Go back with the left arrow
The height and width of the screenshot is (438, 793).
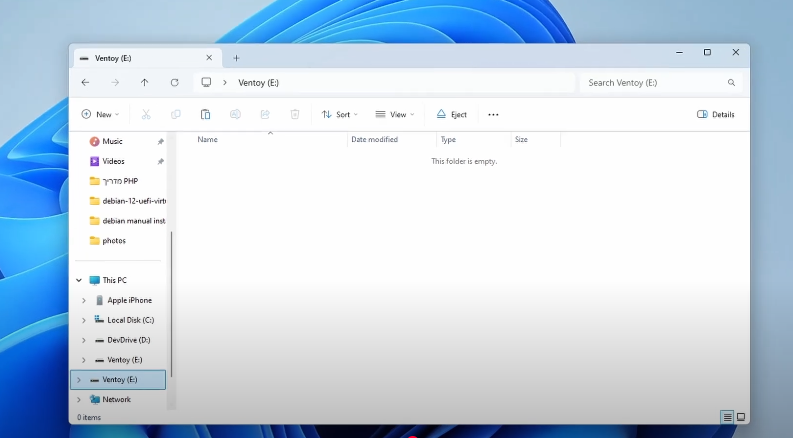[85, 82]
